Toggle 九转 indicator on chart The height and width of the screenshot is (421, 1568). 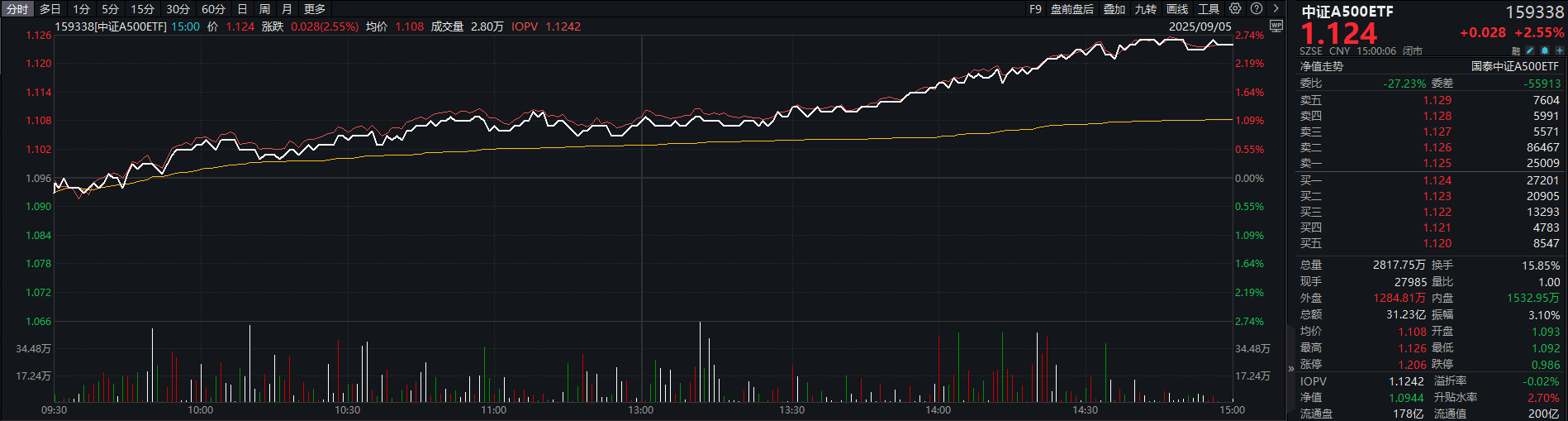(x=1145, y=9)
